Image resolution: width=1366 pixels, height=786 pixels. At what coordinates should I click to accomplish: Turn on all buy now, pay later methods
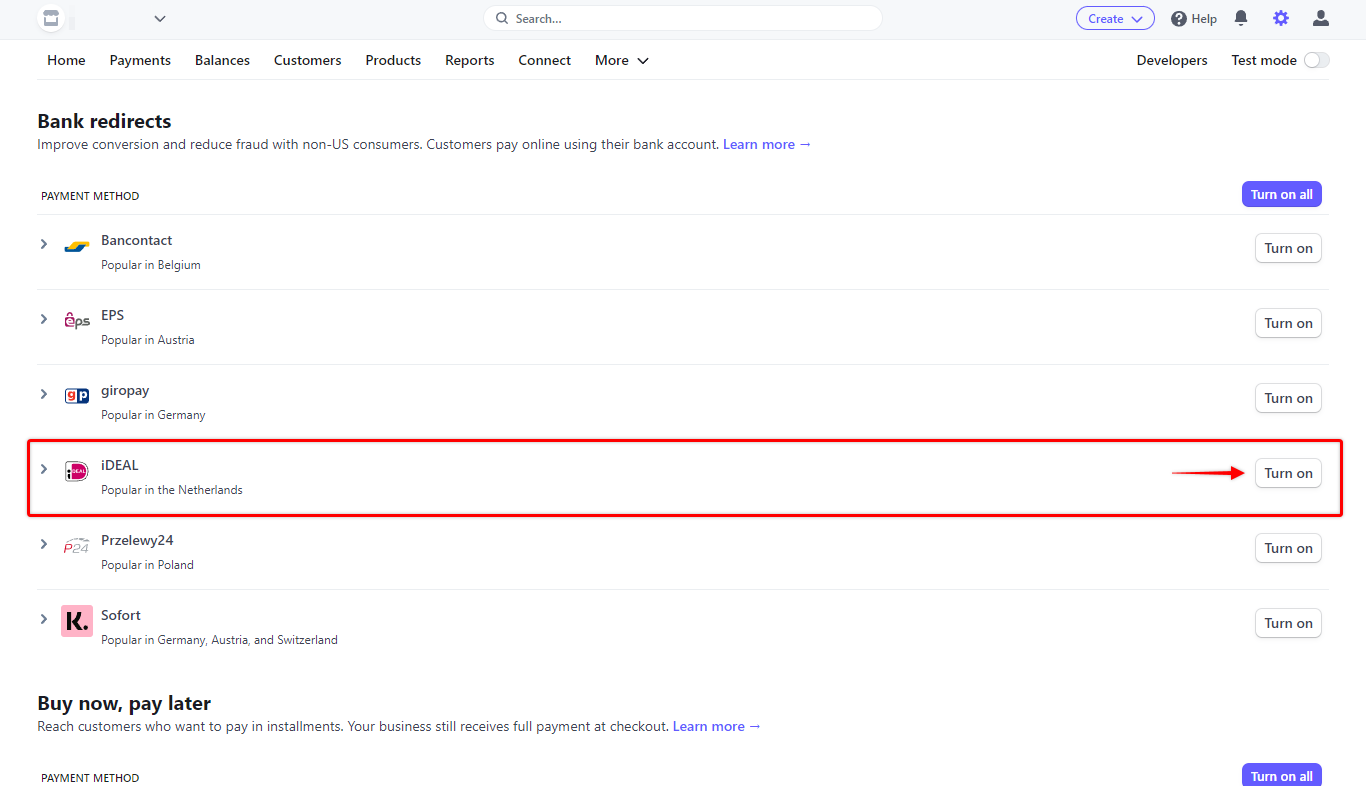tap(1281, 775)
